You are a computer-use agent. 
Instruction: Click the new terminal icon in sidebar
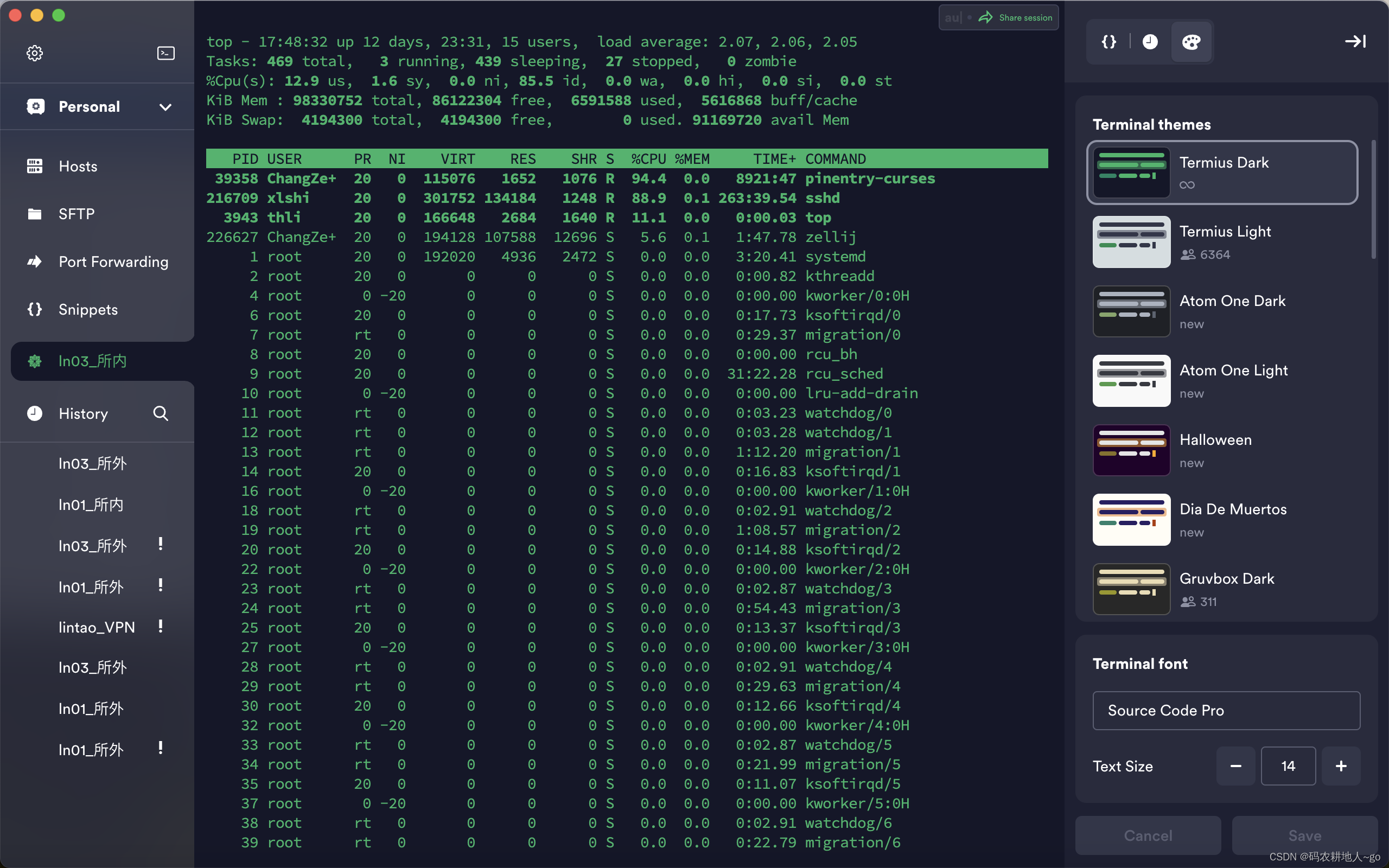point(166,53)
